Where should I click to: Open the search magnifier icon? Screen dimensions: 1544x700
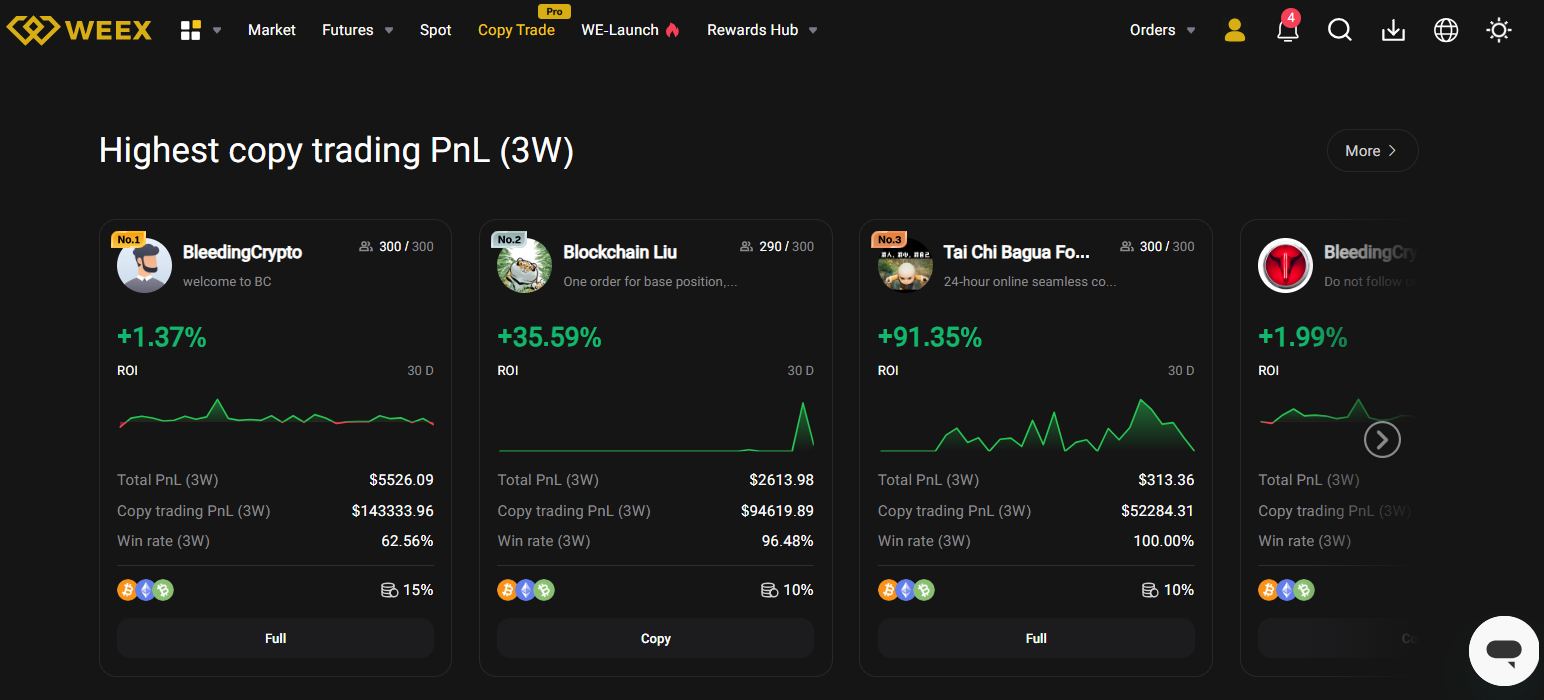1340,30
